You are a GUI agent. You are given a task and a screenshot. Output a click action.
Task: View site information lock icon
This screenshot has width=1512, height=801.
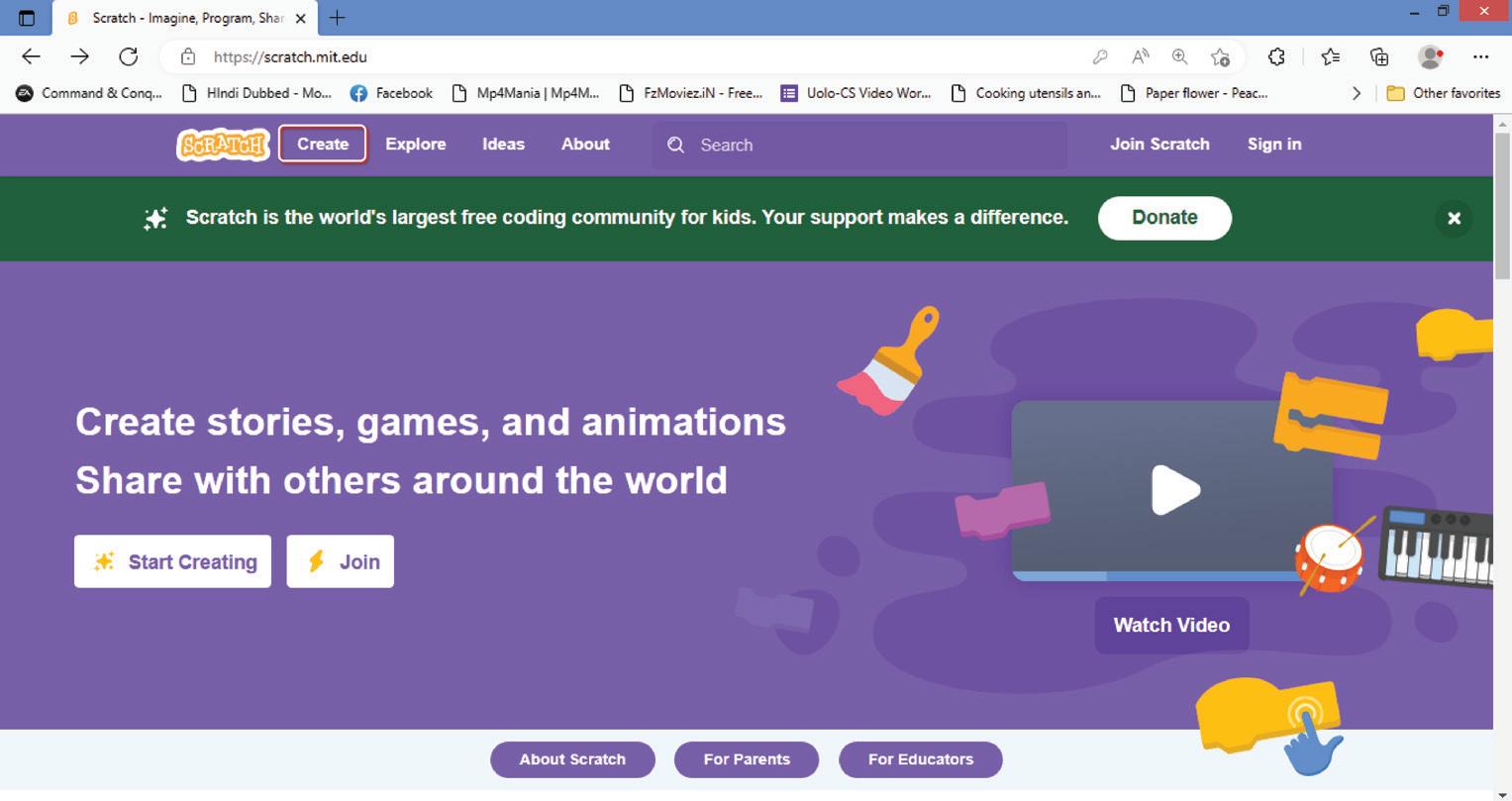188,57
